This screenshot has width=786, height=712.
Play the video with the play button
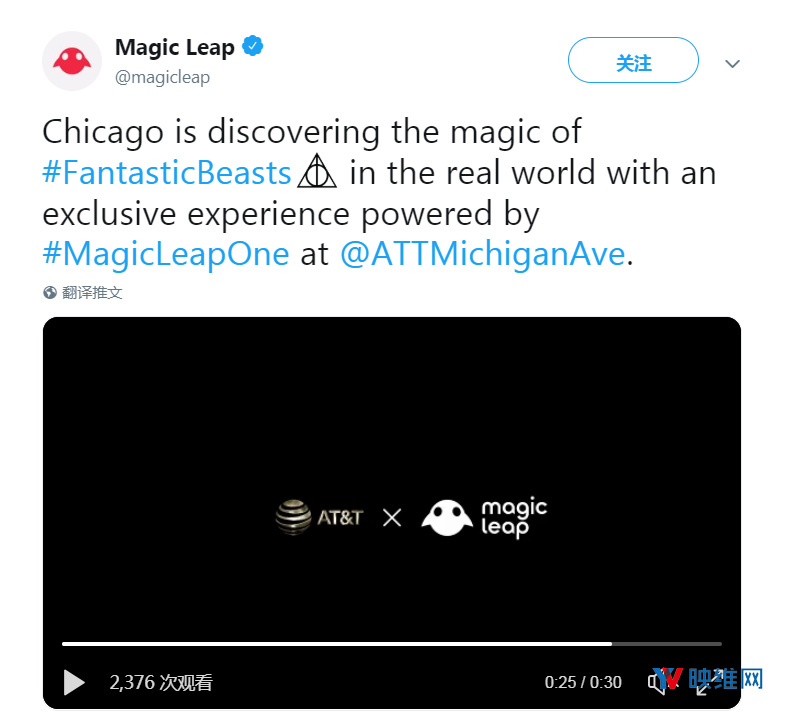coord(74,682)
